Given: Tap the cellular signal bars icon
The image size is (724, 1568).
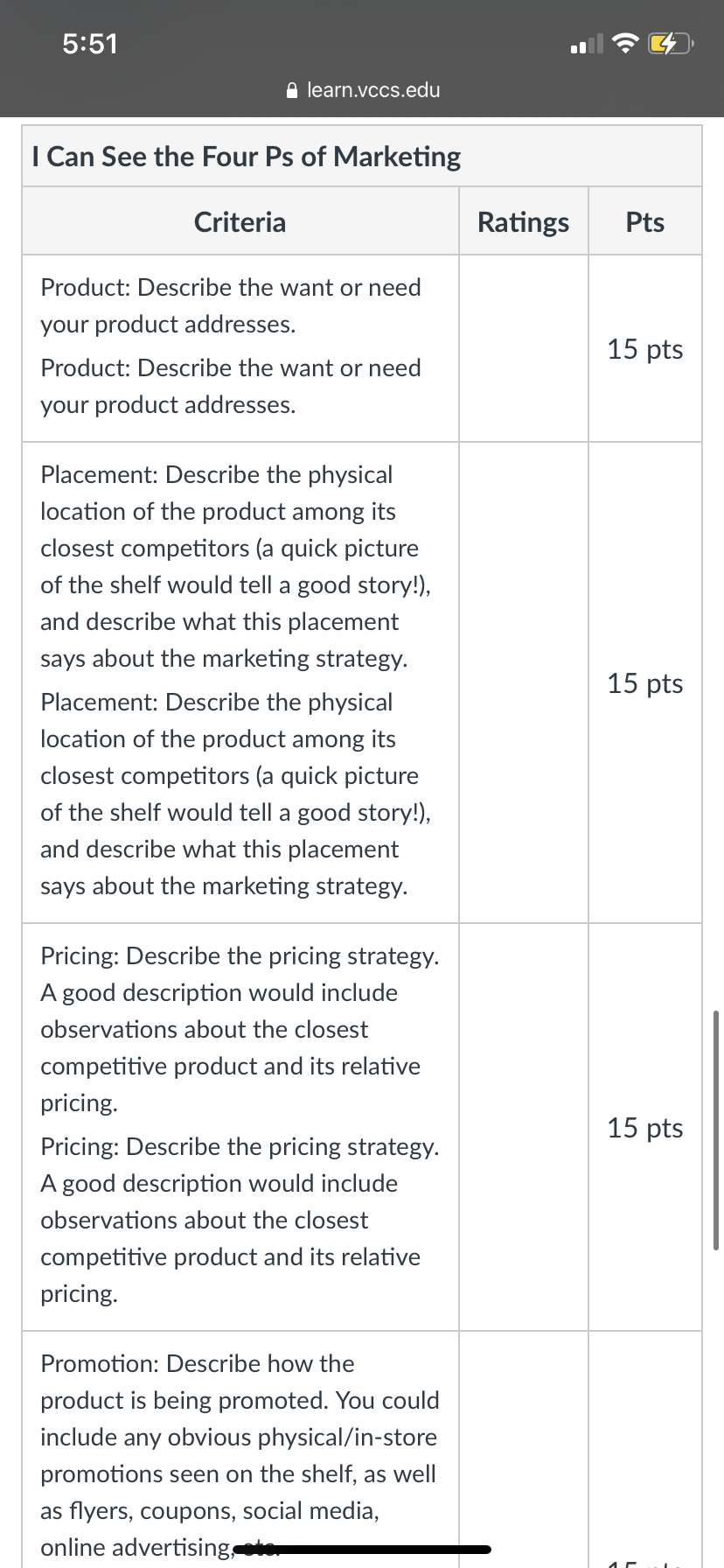Looking at the screenshot, I should click(586, 44).
